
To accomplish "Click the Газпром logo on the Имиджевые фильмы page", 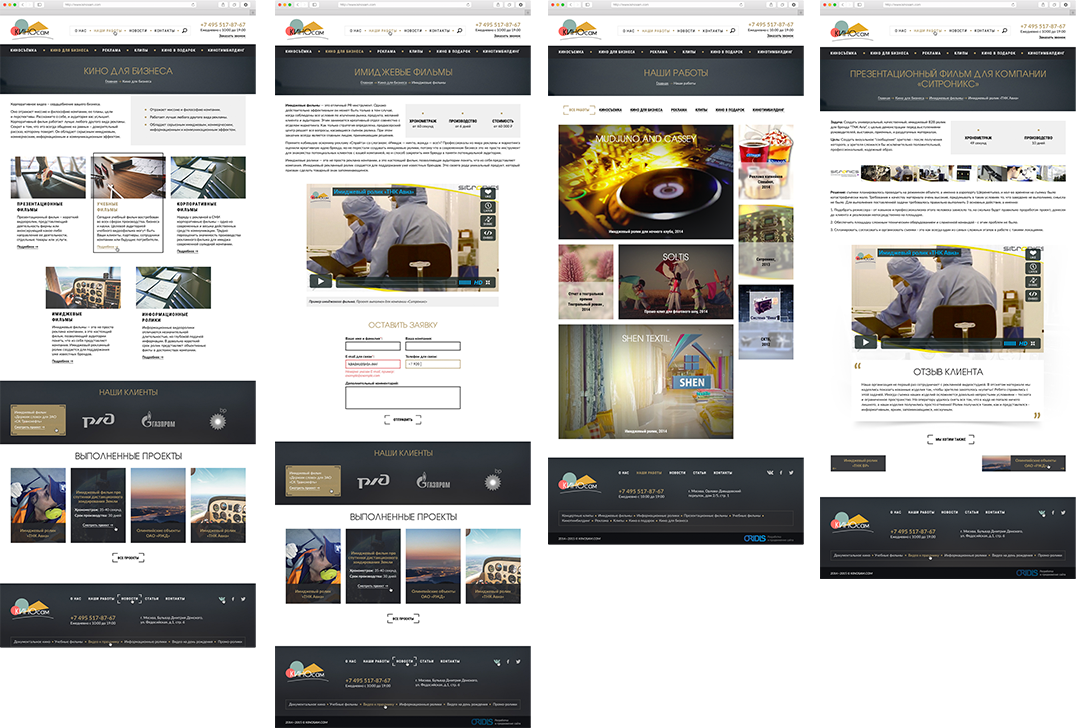I will [433, 482].
